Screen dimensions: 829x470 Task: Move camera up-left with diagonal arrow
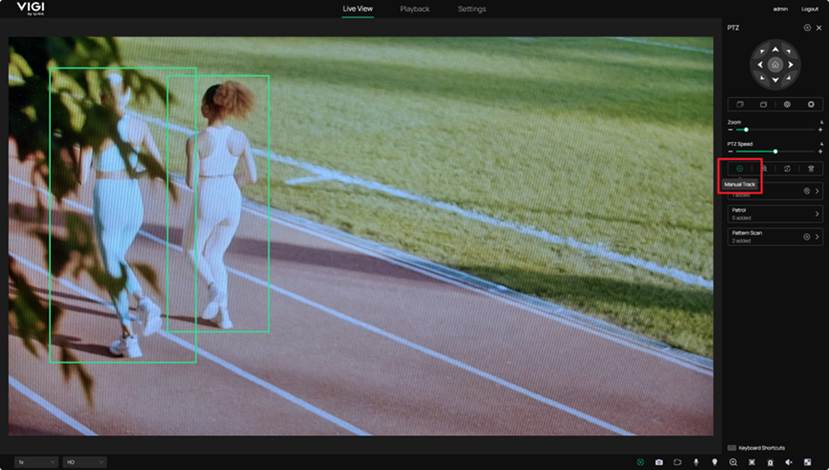coord(762,52)
